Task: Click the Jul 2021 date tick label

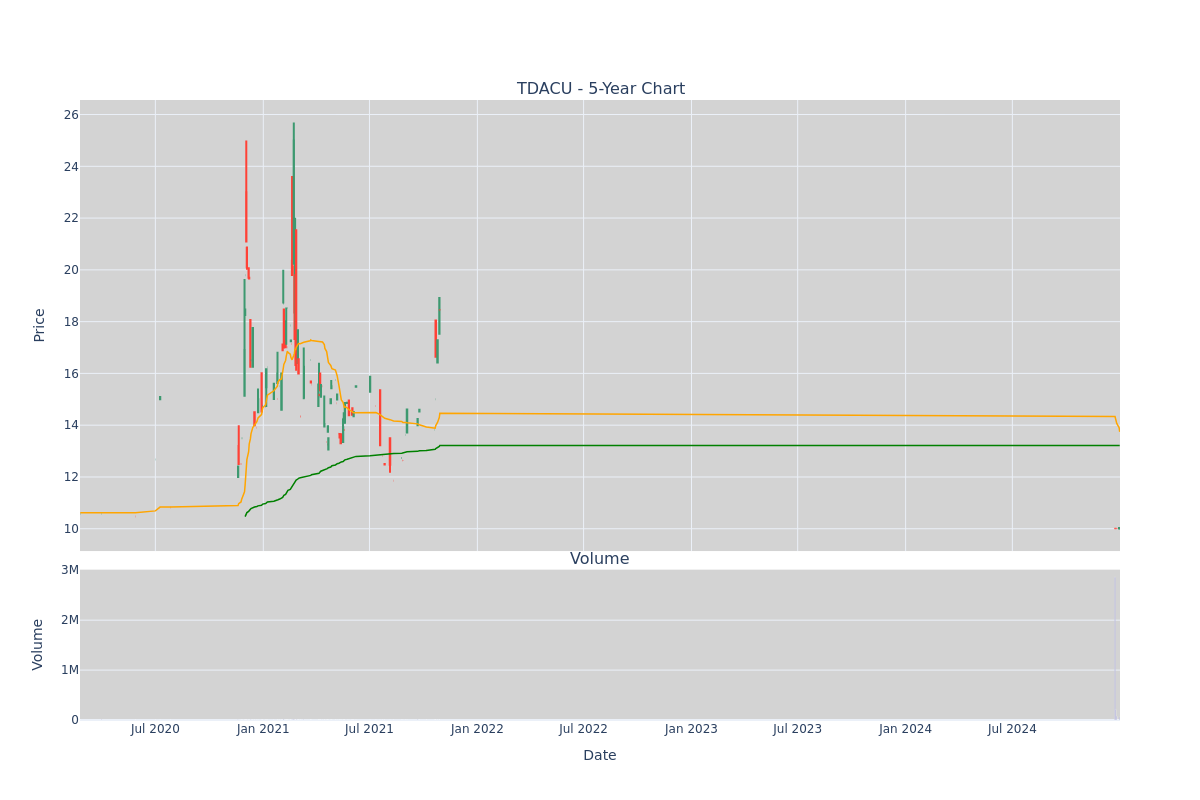Action: [369, 729]
